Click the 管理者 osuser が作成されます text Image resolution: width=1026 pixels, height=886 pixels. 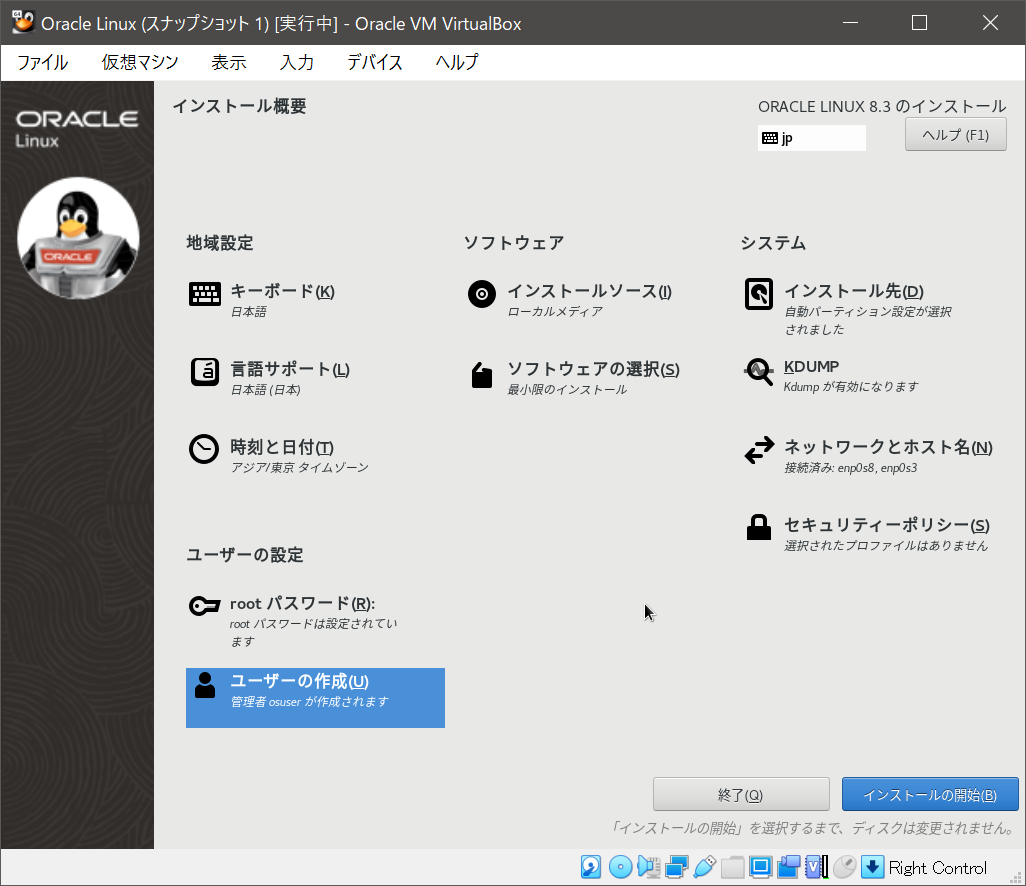(x=310, y=701)
